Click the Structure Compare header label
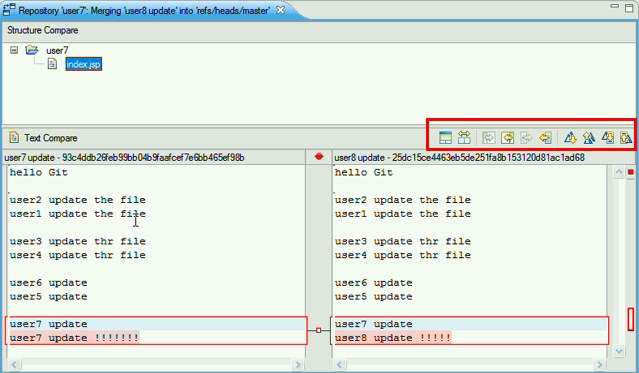This screenshot has height=373, width=639. [x=43, y=30]
